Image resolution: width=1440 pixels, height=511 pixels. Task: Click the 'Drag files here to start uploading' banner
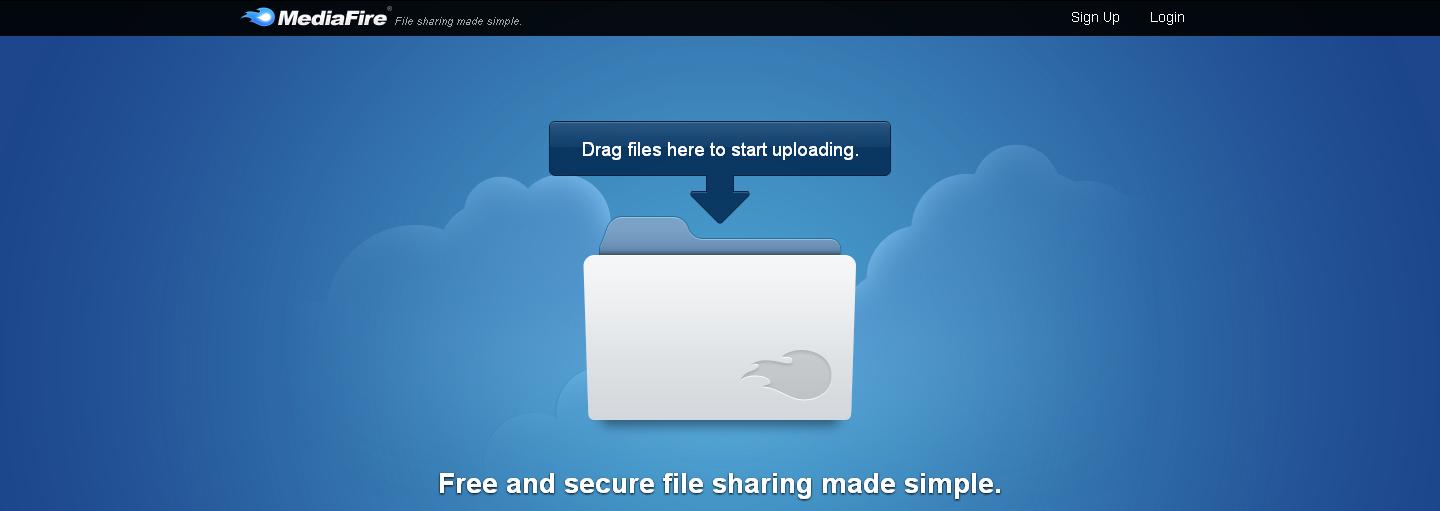(x=719, y=149)
